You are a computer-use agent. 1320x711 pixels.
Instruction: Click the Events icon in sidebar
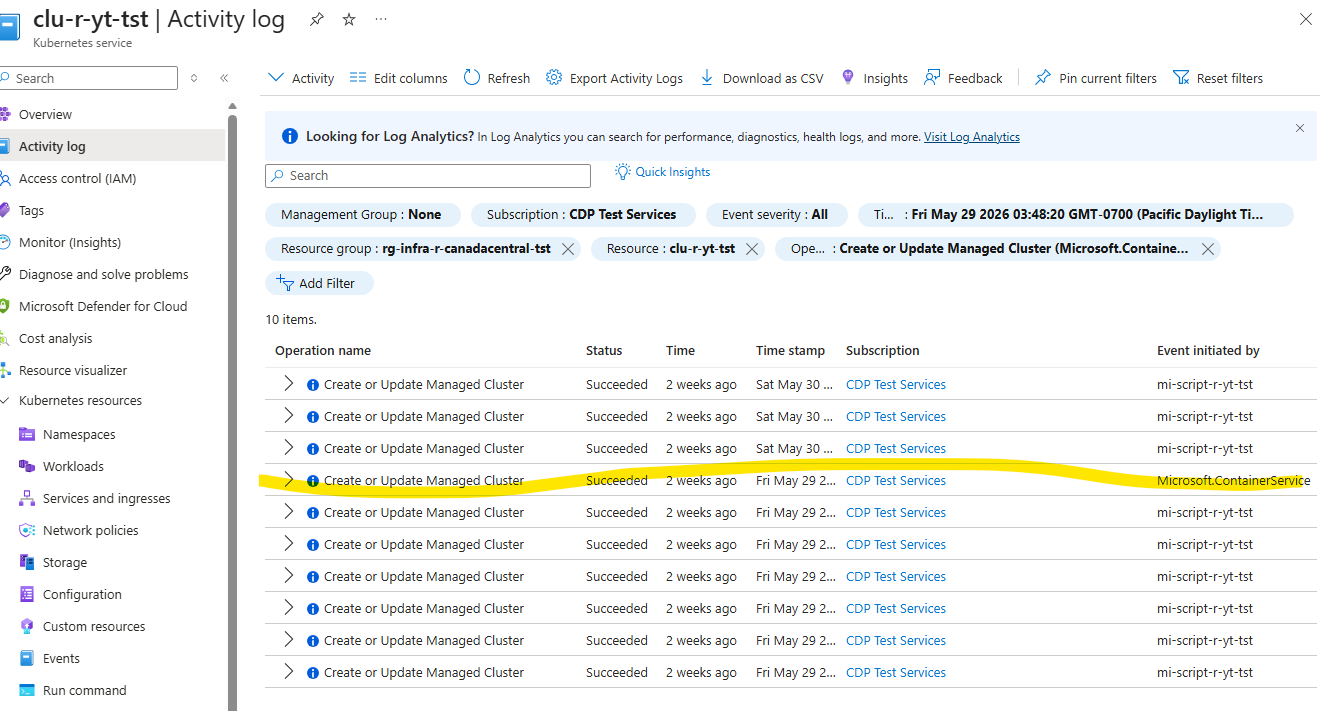27,658
